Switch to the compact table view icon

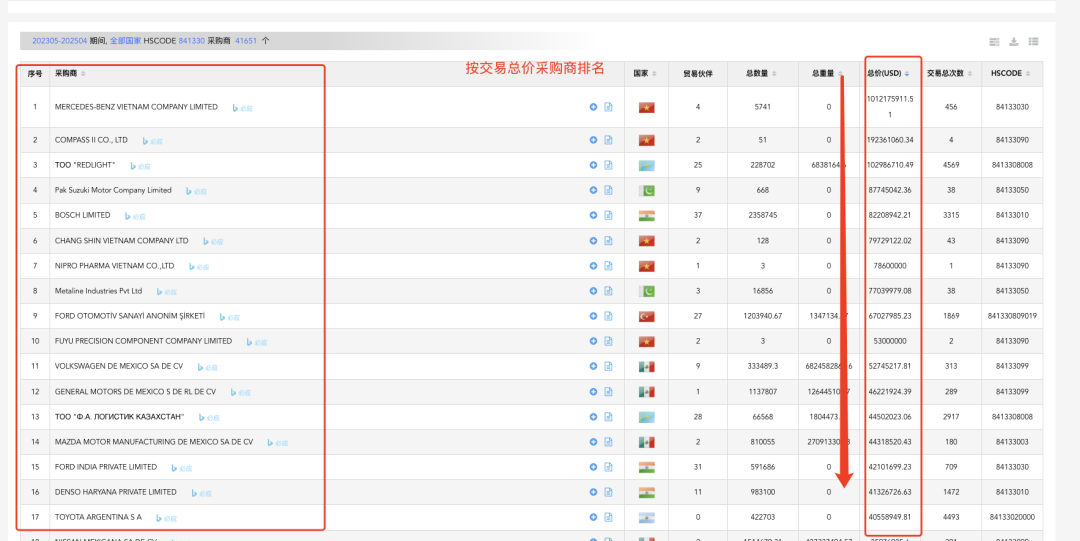pyautogui.click(x=994, y=41)
